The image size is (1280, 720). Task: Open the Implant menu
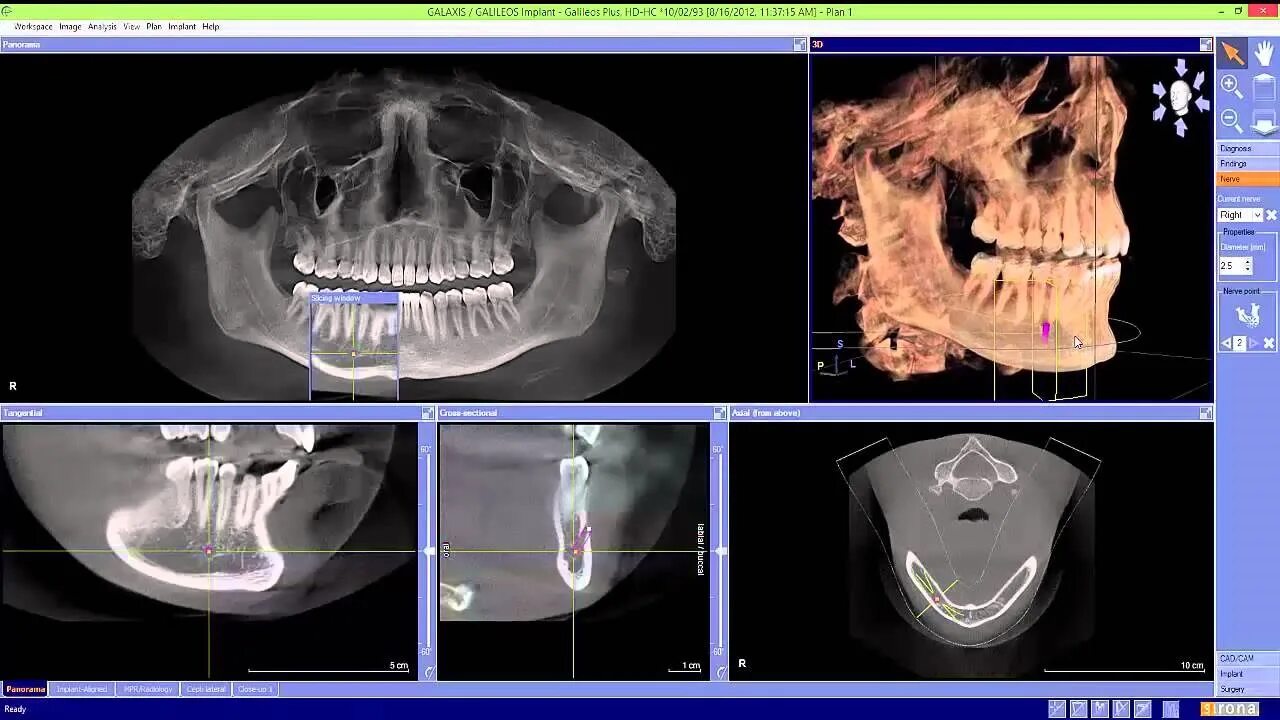(182, 27)
